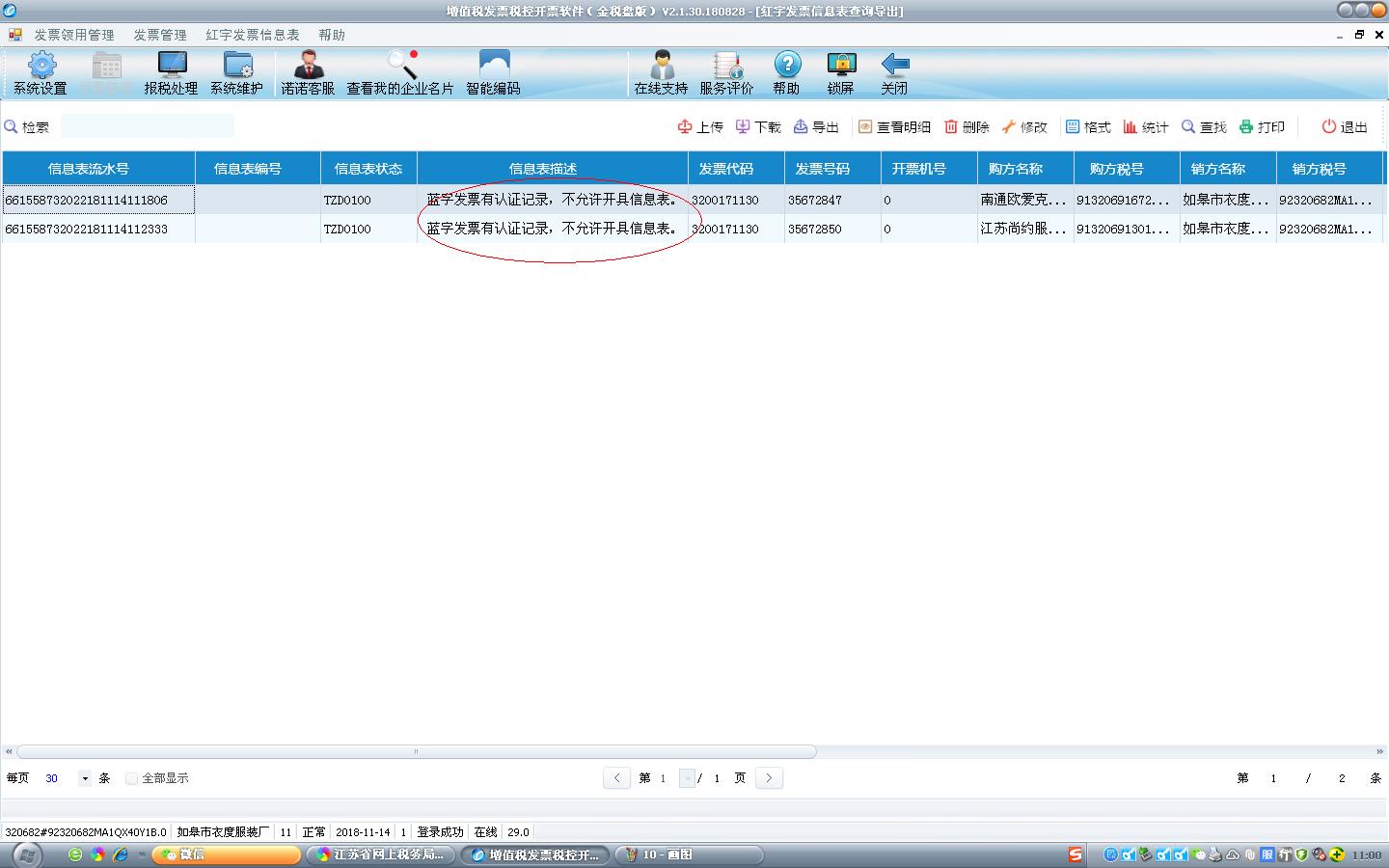Sort by 发票号码 column header
This screenshot has width=1389, height=868.
832,169
